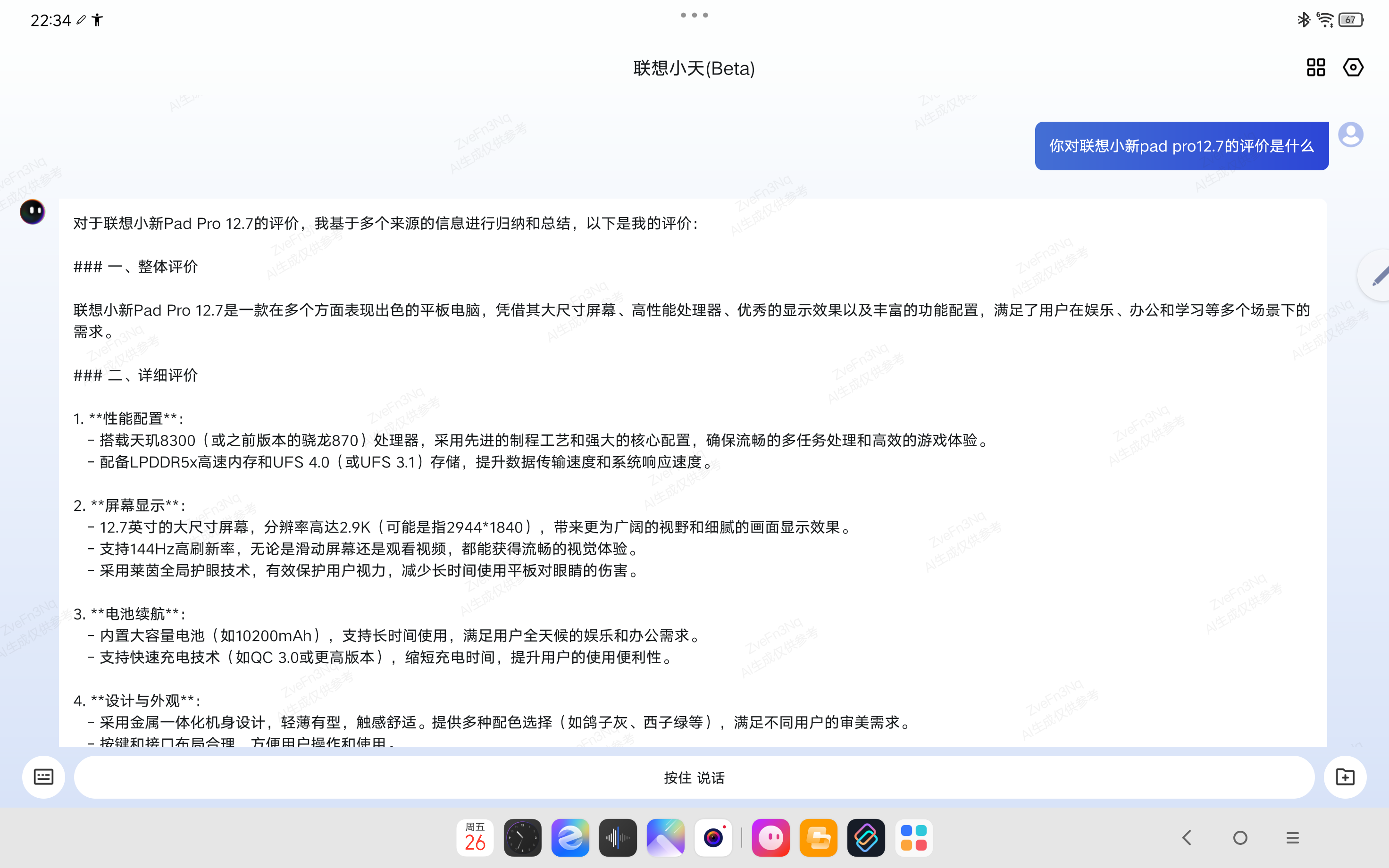Open the Camera app in dock
The height and width of the screenshot is (868, 1389).
pyautogui.click(x=713, y=838)
